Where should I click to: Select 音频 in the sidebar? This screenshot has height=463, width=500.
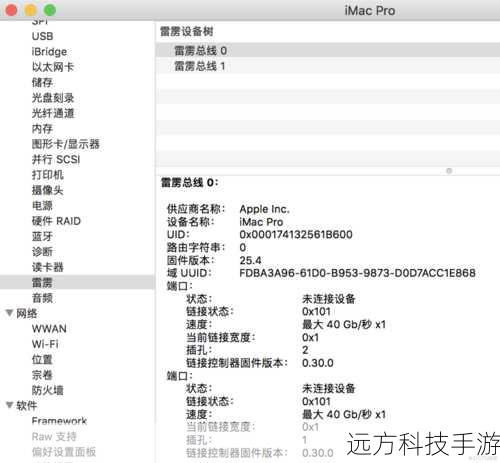click(42, 298)
